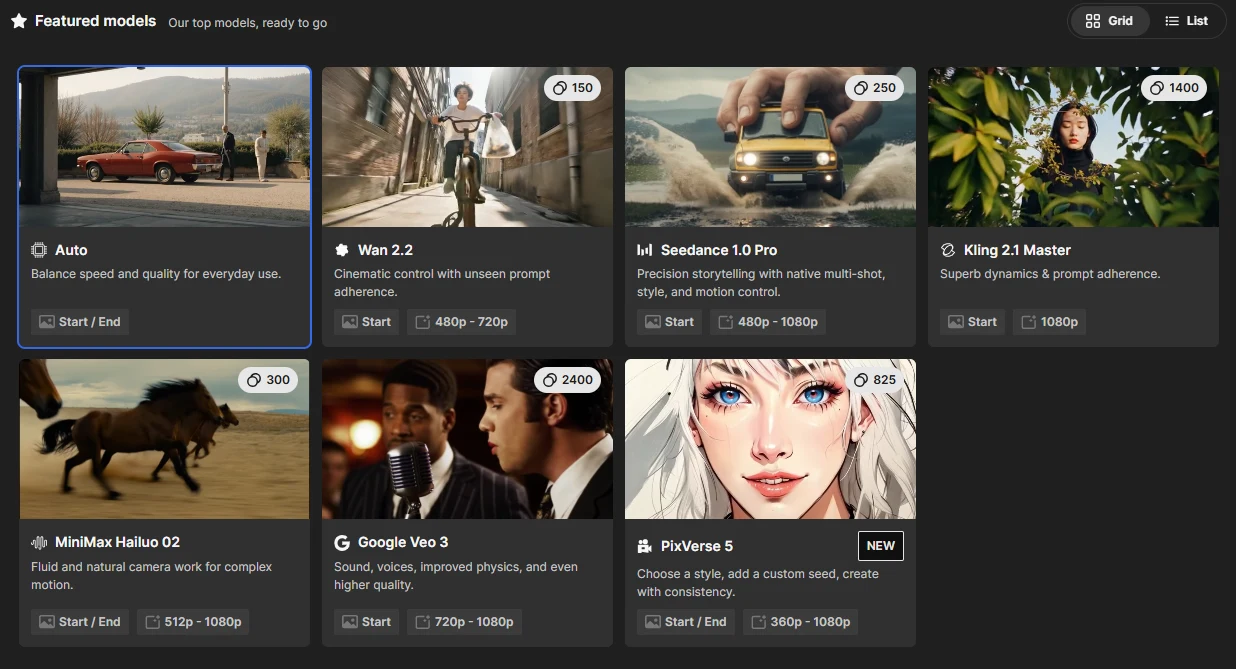Select the woman in leaves thumbnail of Kling
Image resolution: width=1236 pixels, height=669 pixels.
click(1073, 147)
